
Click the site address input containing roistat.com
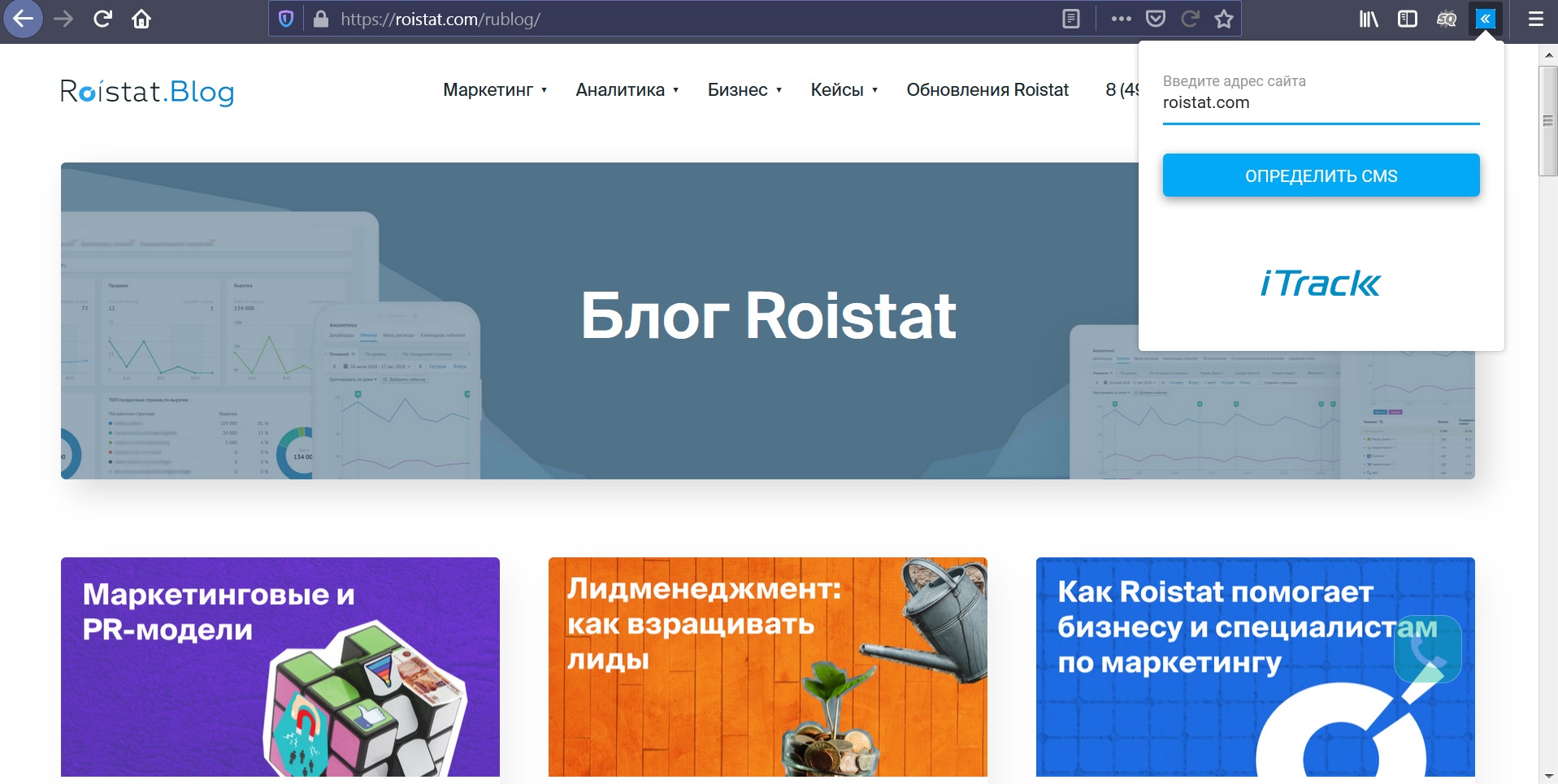coord(1320,103)
